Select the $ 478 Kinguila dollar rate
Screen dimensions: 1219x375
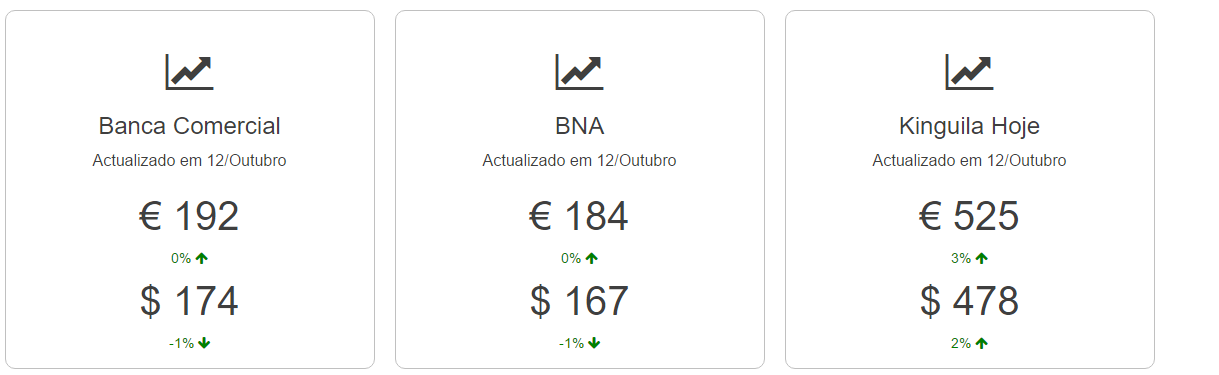click(970, 301)
